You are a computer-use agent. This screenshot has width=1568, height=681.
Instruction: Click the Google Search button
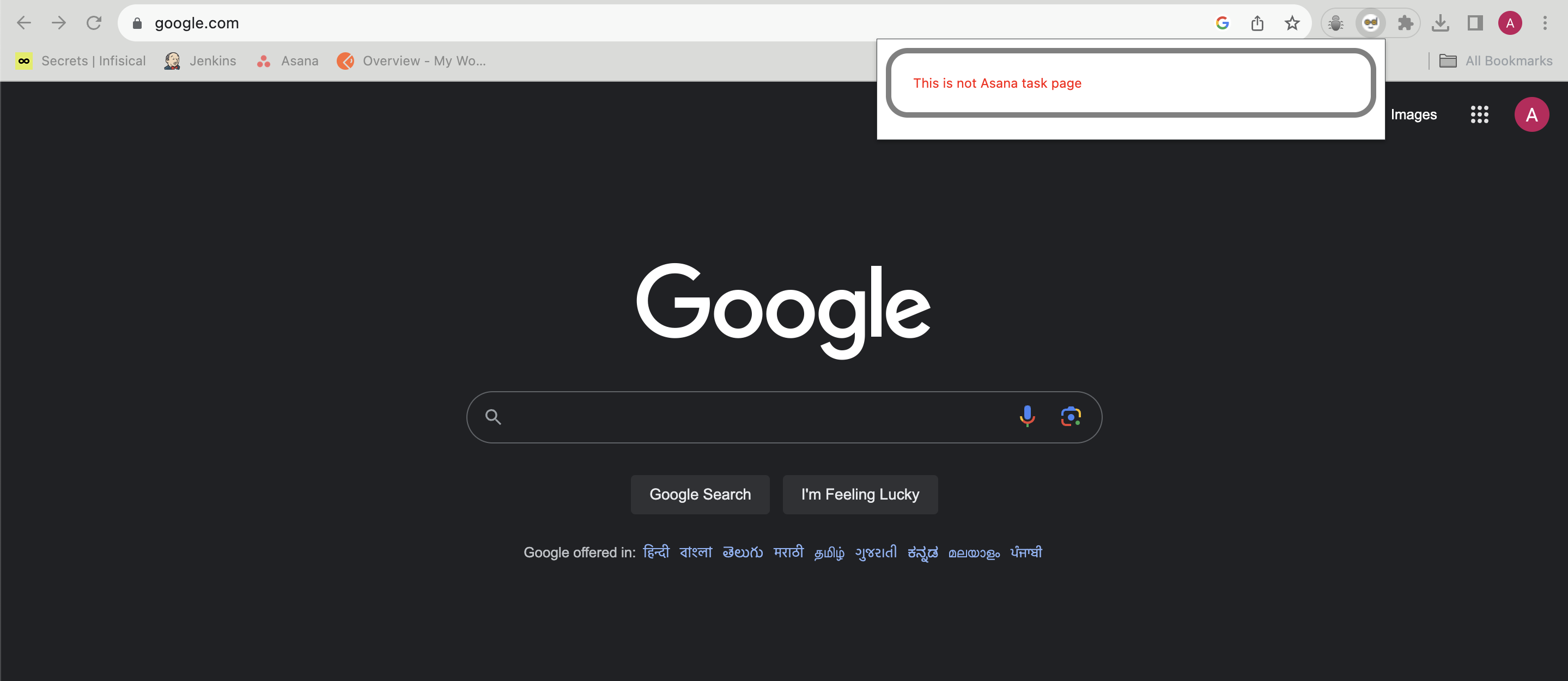coord(700,494)
